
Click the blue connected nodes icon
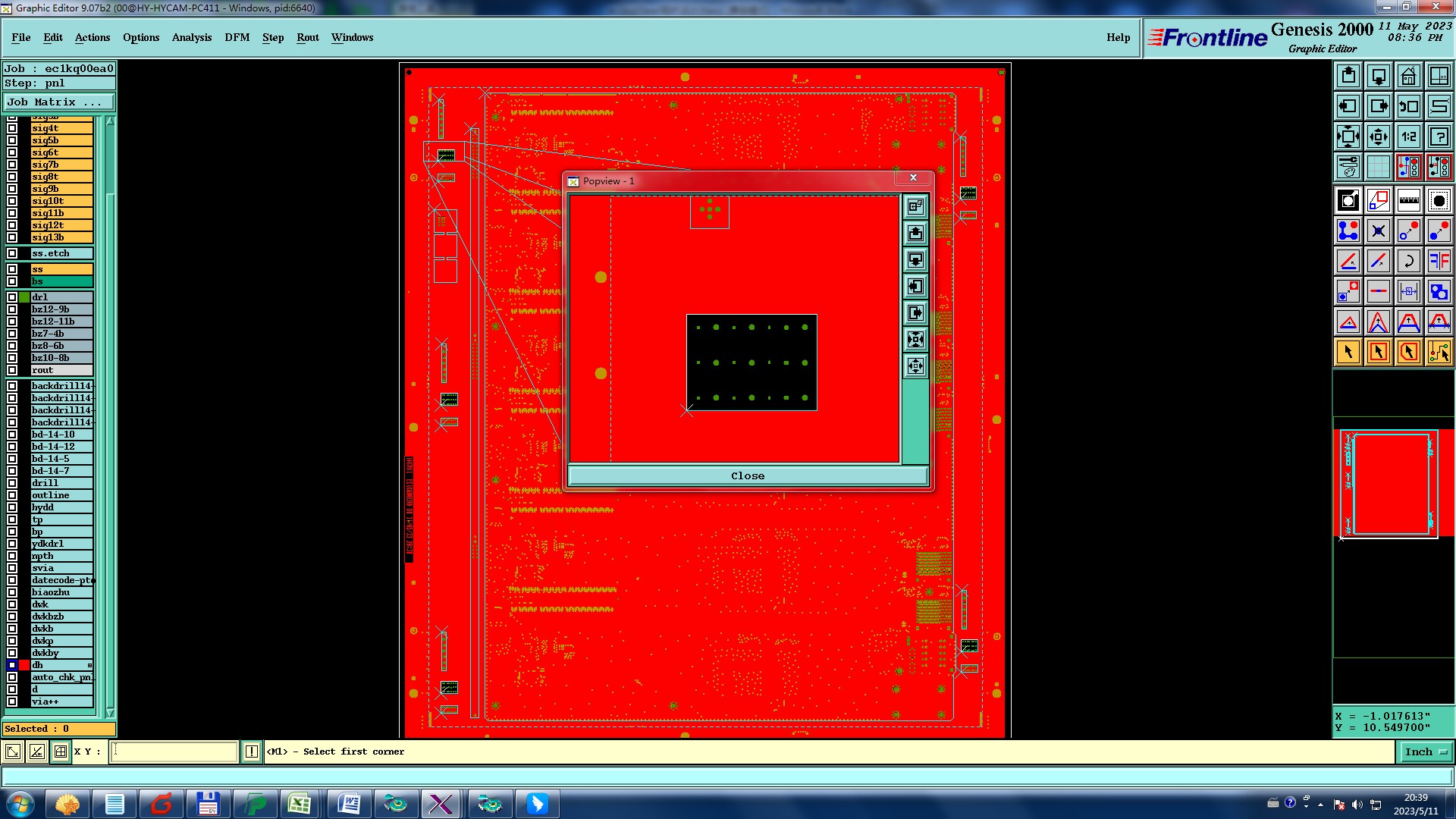point(1348,231)
